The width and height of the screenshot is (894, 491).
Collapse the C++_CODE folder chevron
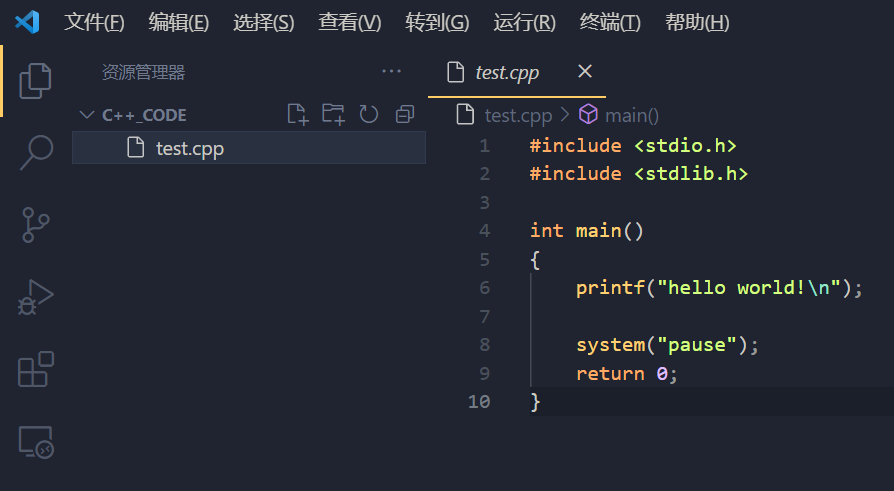click(x=87, y=115)
